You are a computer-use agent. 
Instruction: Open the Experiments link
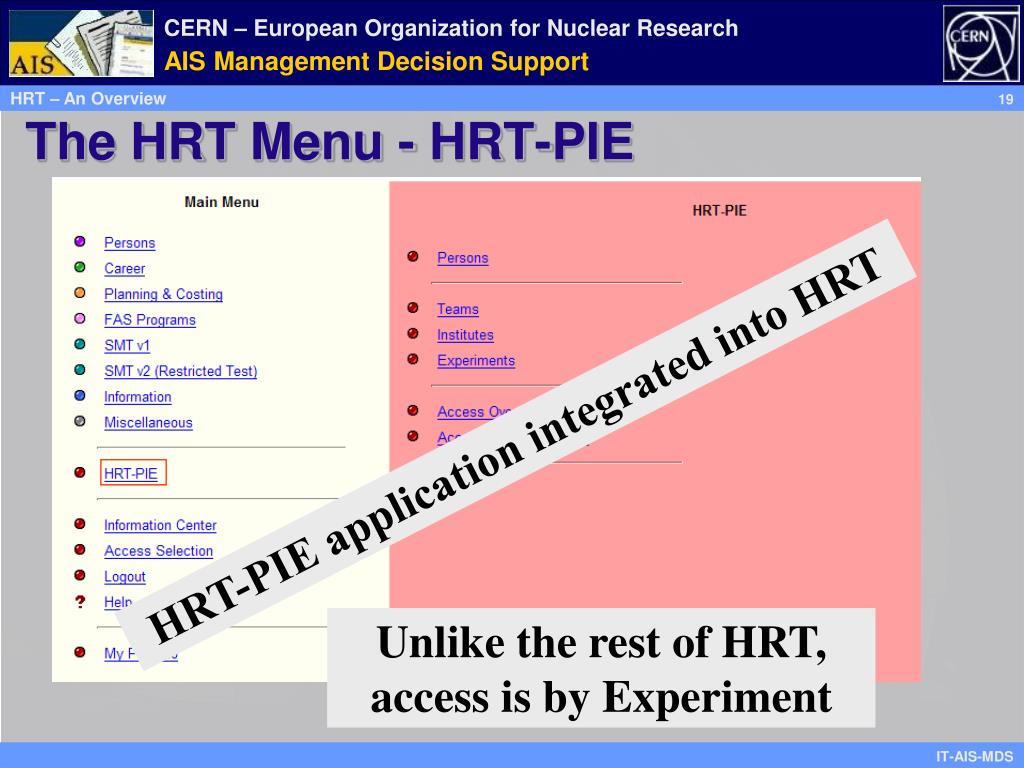tap(476, 360)
